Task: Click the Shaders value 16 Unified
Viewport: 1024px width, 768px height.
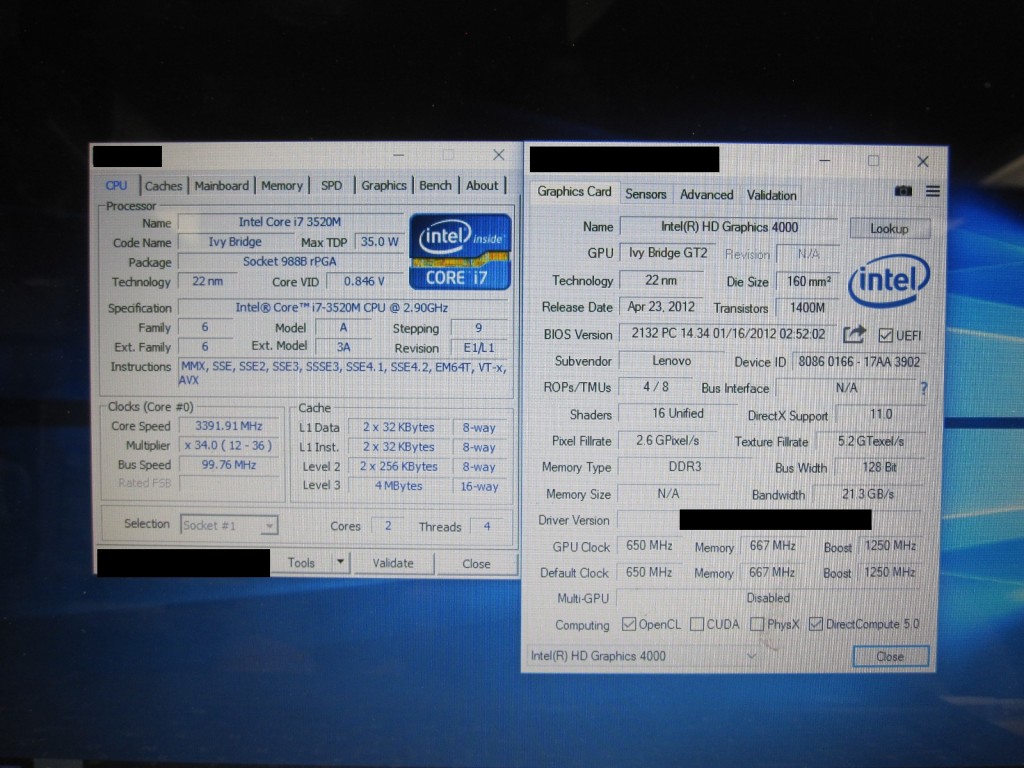Action: [x=678, y=413]
